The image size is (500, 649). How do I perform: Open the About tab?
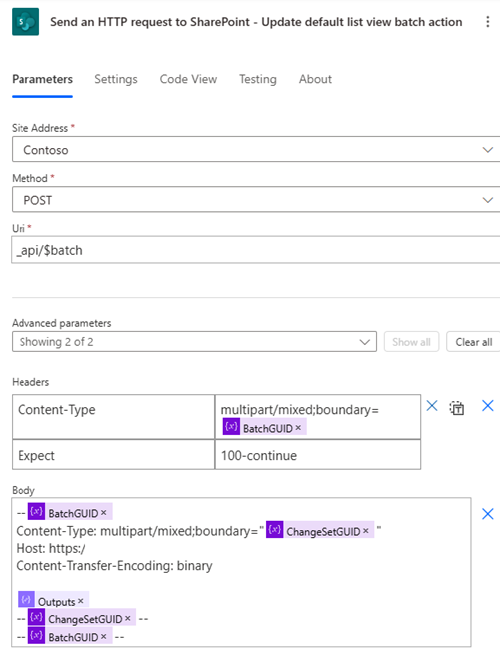coord(315,79)
